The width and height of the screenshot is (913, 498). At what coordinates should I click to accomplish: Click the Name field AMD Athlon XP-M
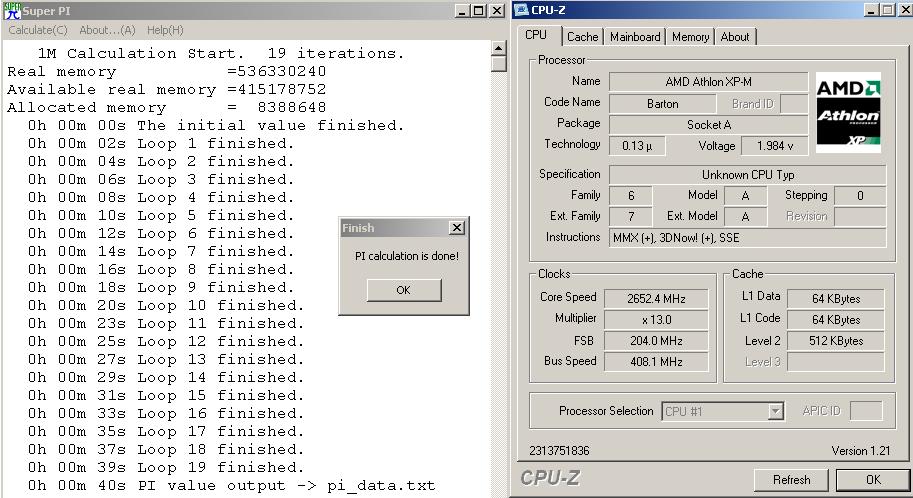pyautogui.click(x=709, y=82)
